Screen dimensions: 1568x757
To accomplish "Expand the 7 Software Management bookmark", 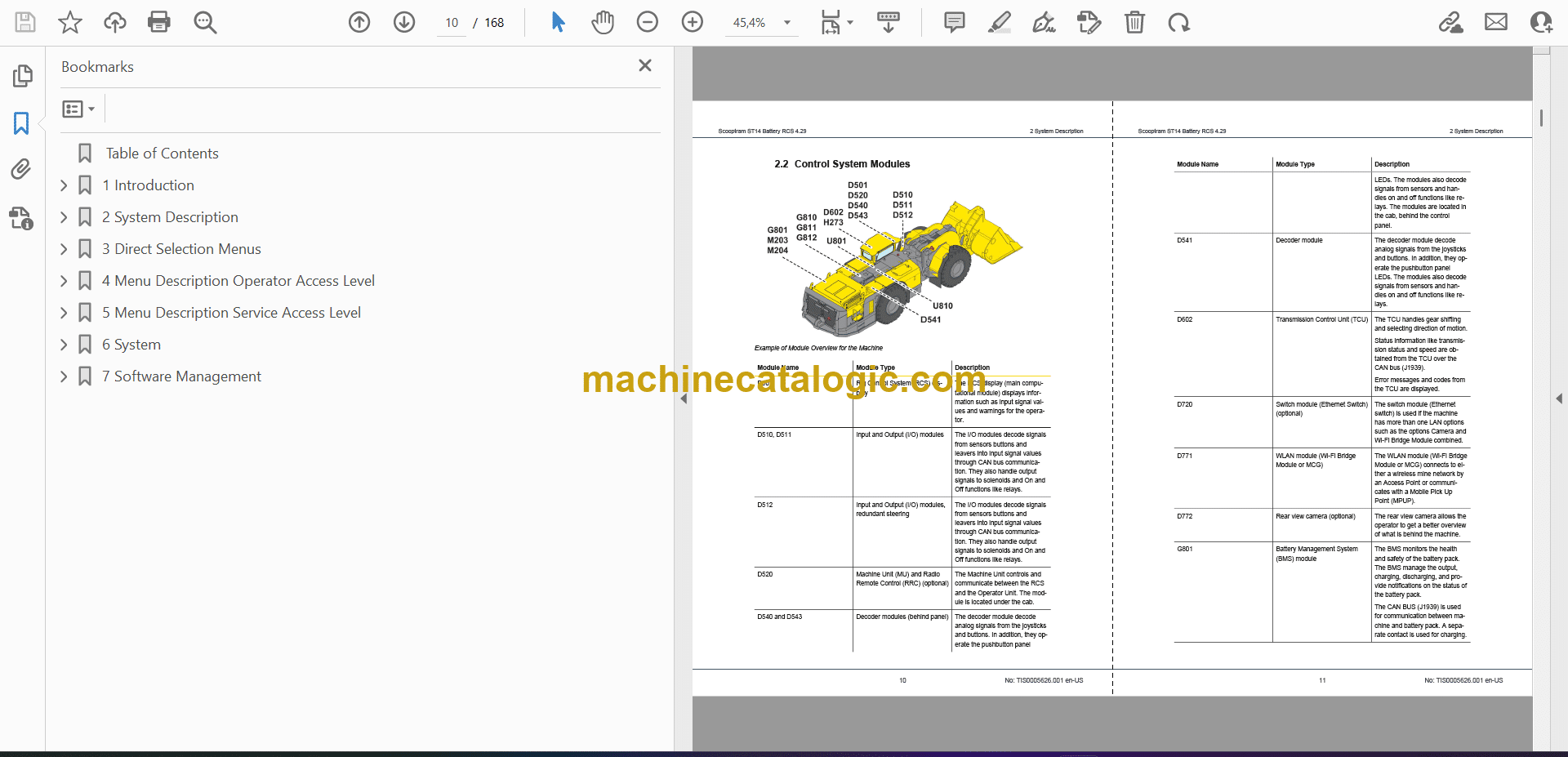I will pos(64,376).
